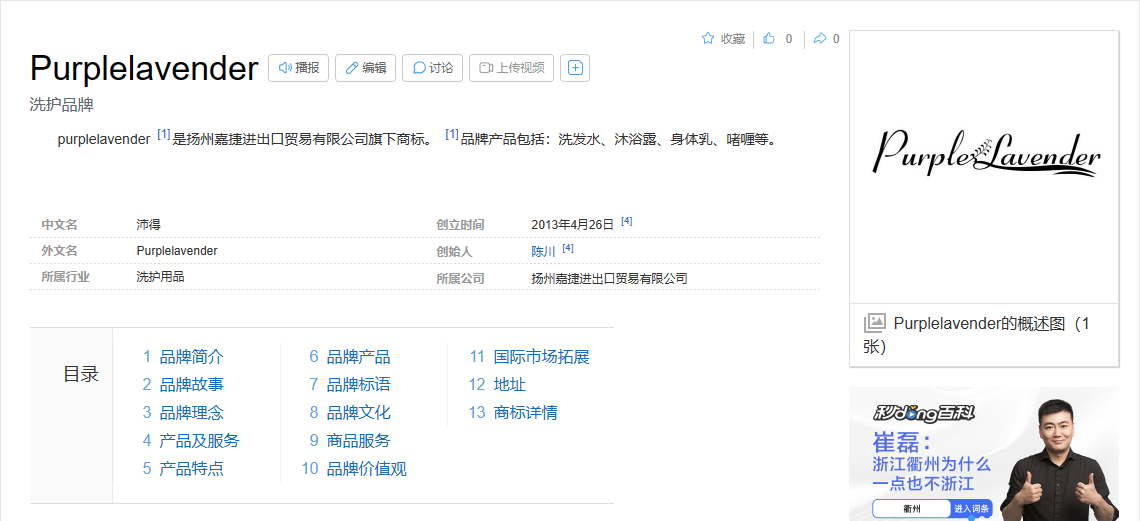Image resolution: width=1140 pixels, height=521 pixels.
Task: Click the 进入词条 button in video card
Action: coord(972,509)
